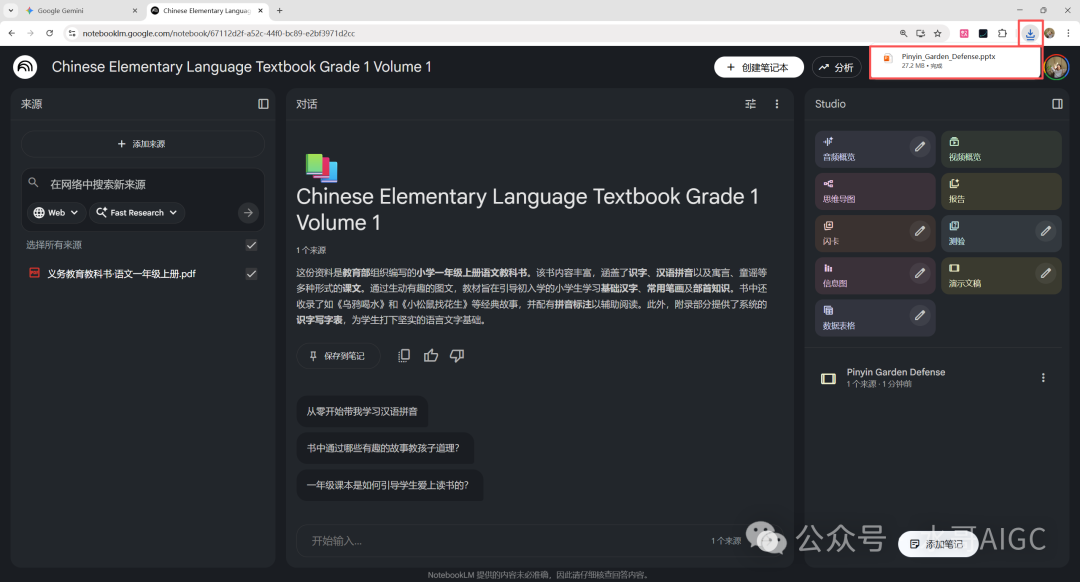The image size is (1080, 582).
Task: Switch to the Google Gemini tab
Action: [76, 10]
